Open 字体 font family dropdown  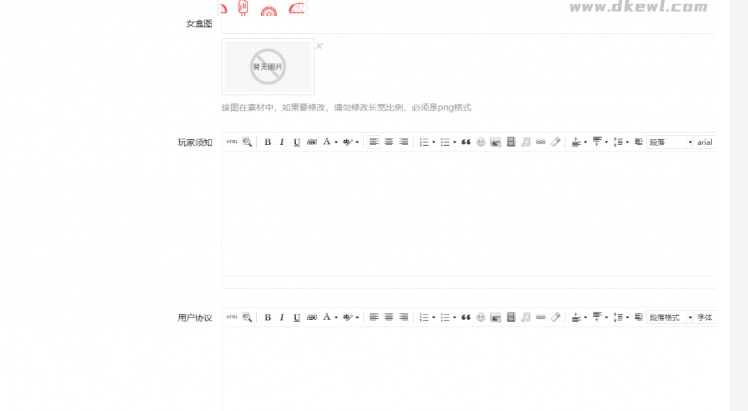coord(705,317)
